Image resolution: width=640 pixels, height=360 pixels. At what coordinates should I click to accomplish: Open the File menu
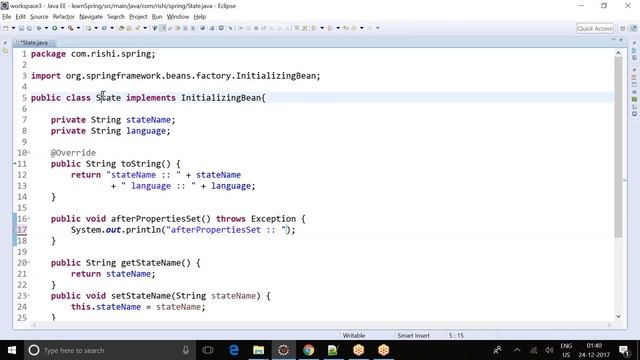[x=7, y=17]
